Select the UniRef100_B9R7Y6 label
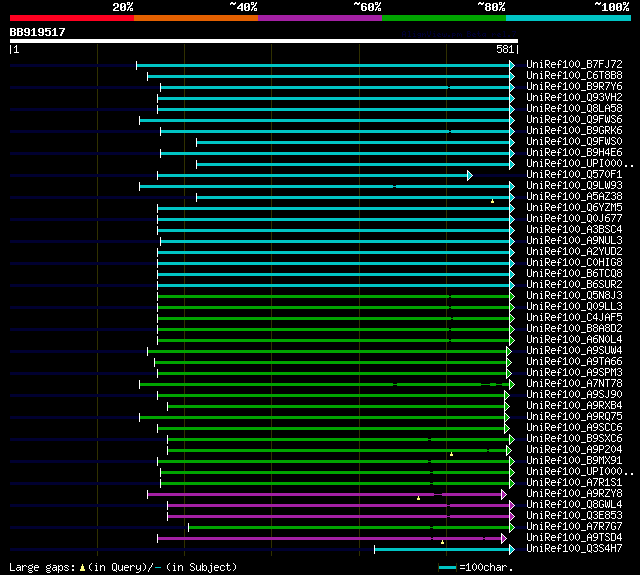The height and width of the screenshot is (575, 640). pos(574,87)
